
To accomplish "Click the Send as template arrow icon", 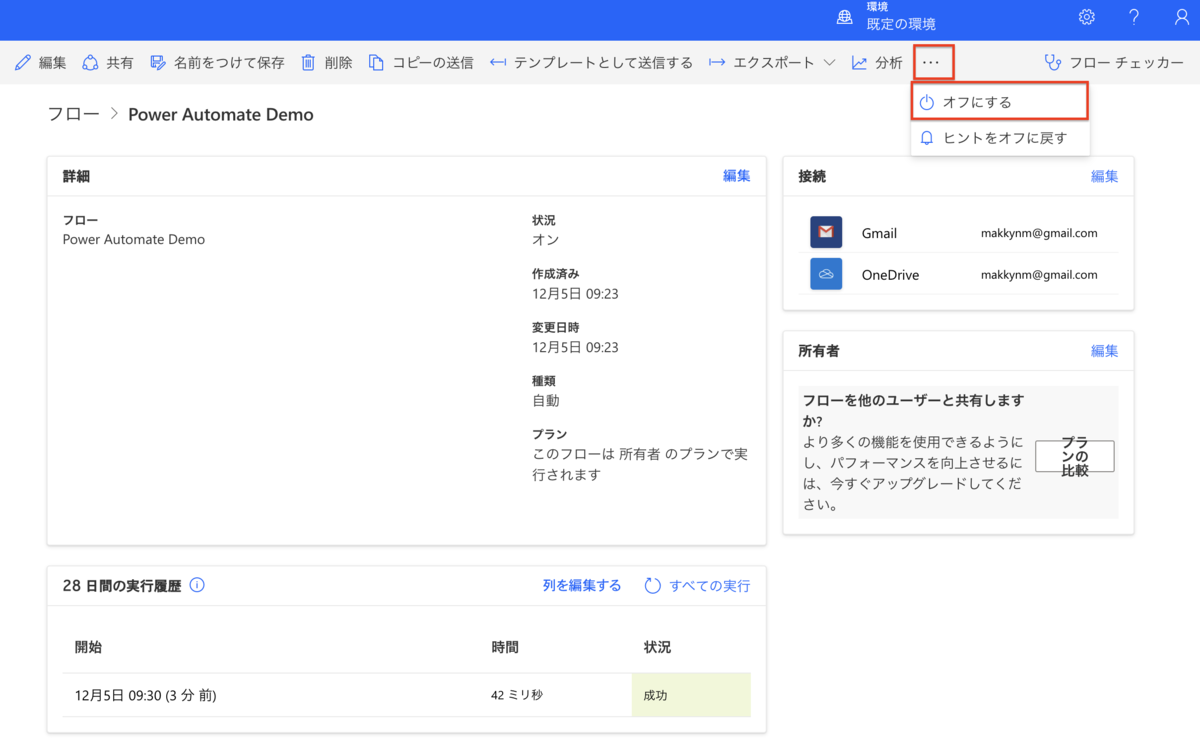I will 498,63.
